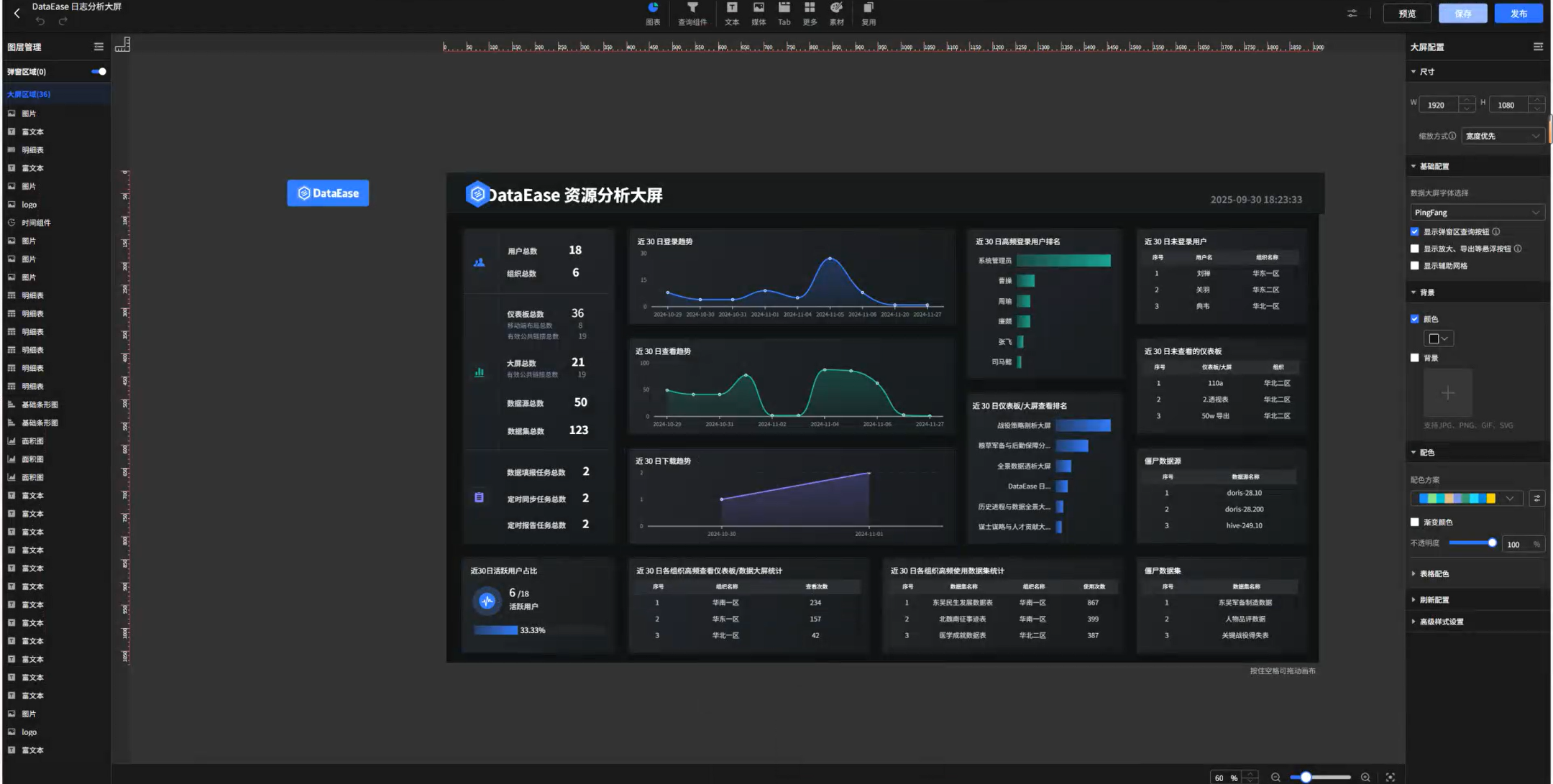Toggle the 弹窗区域 switch
Screen dimensions: 1553x784
[x=99, y=71]
